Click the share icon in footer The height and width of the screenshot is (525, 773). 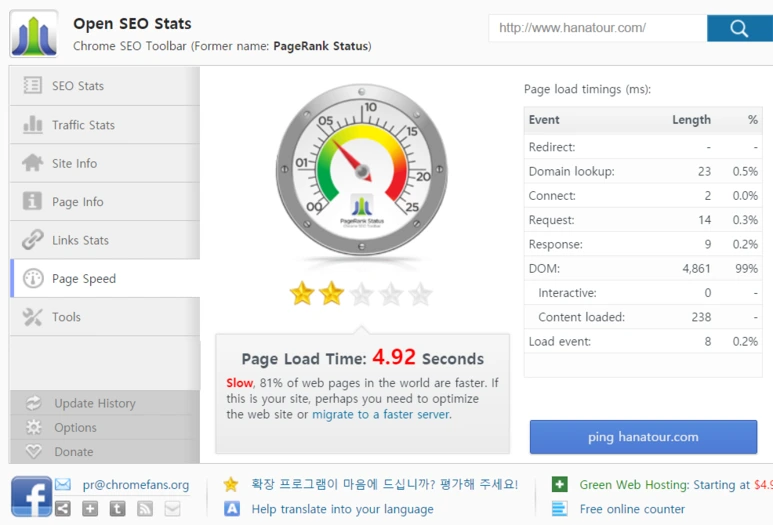pos(63,508)
